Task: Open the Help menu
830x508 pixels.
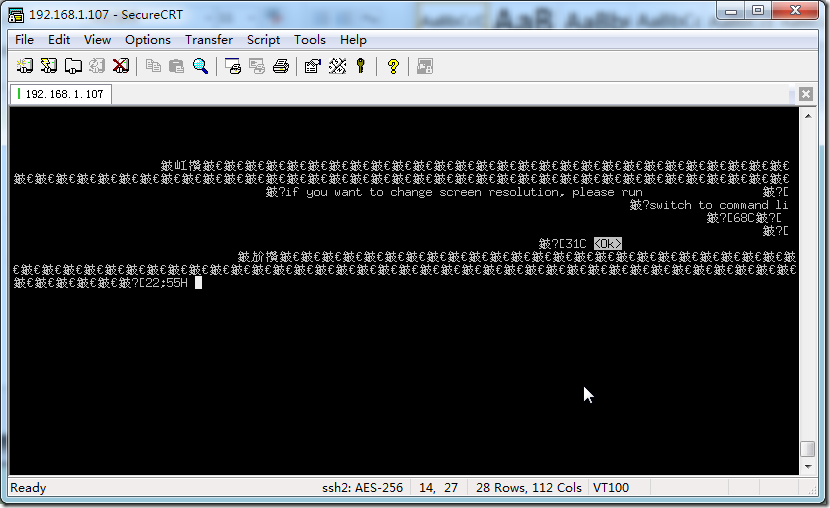Action: click(x=353, y=40)
